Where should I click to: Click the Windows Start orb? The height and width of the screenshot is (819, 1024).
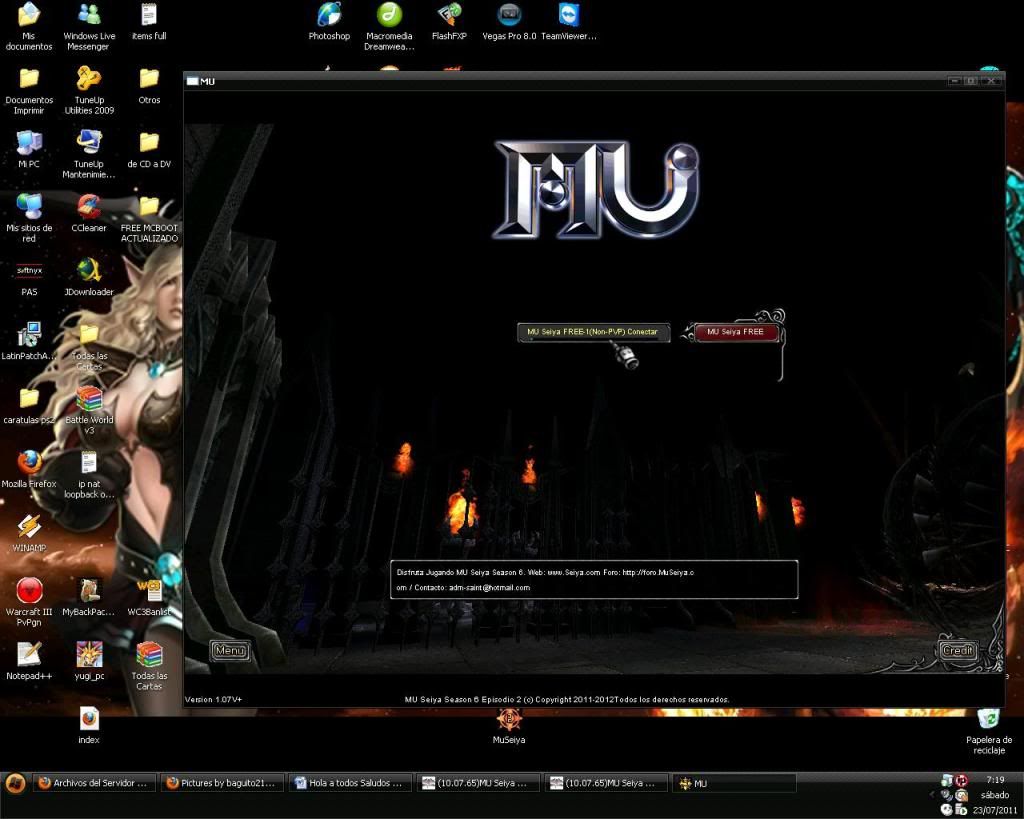15,783
